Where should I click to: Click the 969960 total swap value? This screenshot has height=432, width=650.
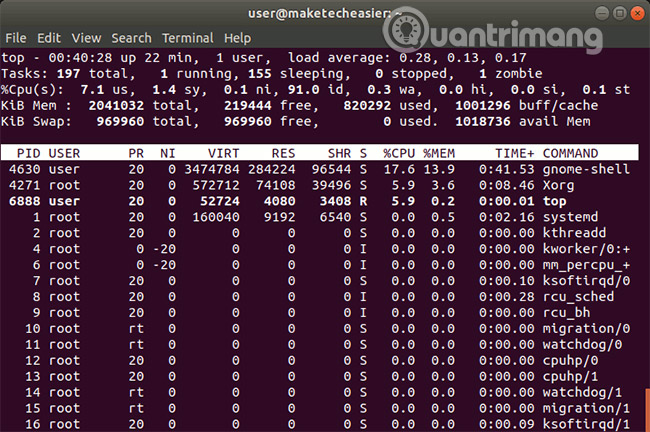120,121
